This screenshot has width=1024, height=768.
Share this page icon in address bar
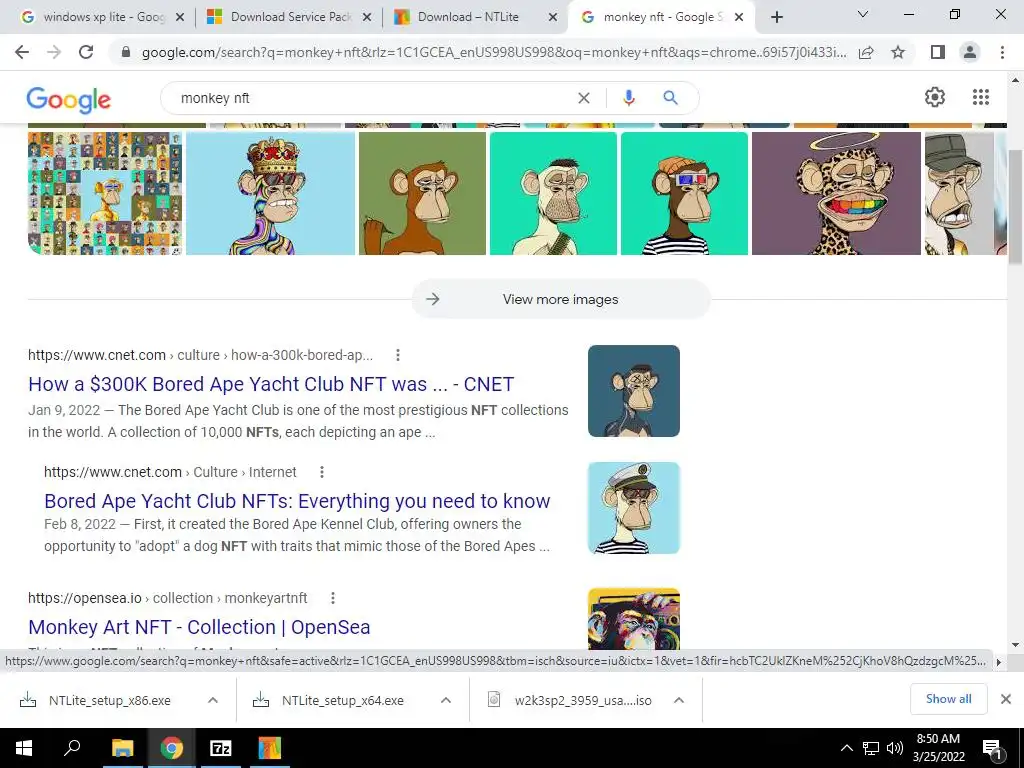[x=866, y=52]
